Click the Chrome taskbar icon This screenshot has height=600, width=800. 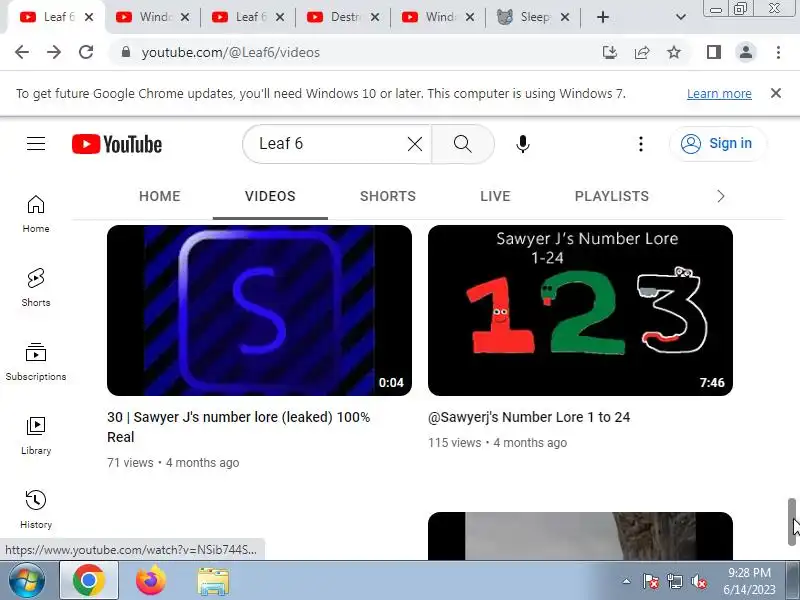point(89,581)
